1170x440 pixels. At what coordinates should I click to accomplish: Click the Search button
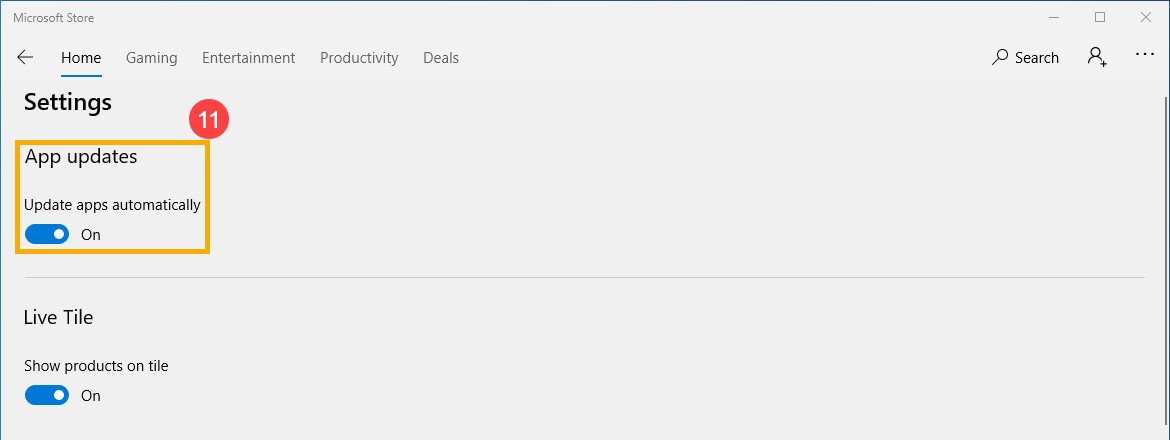(1025, 58)
